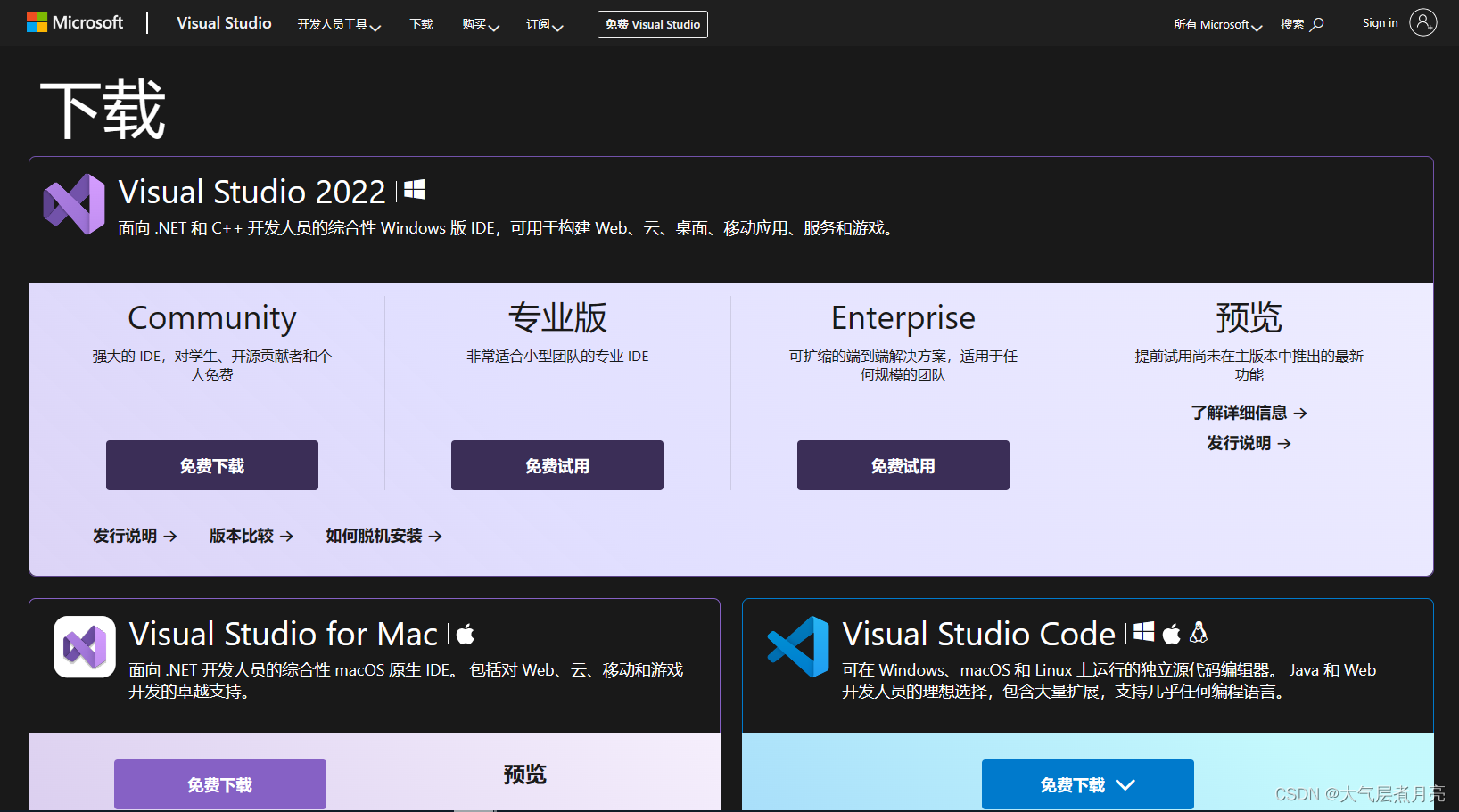Click the Visual Studio 2022 heading

pyautogui.click(x=251, y=192)
